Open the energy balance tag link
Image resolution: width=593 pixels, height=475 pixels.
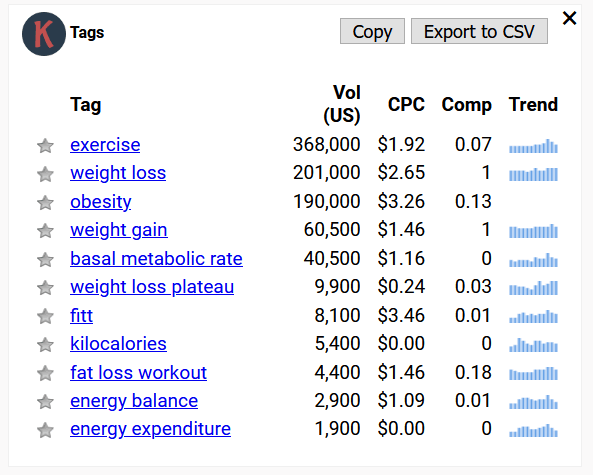134,401
